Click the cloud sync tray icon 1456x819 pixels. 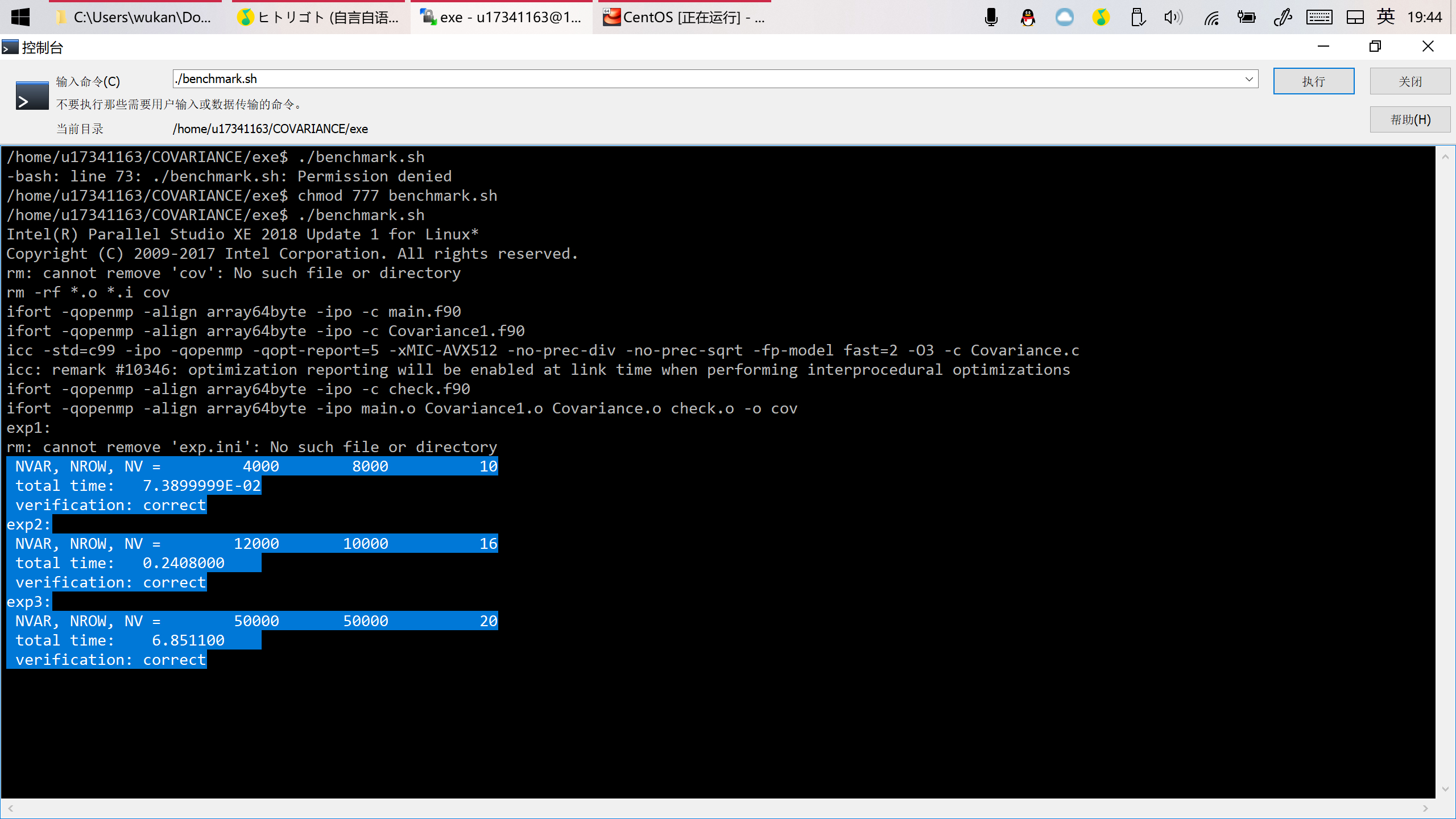[1064, 17]
